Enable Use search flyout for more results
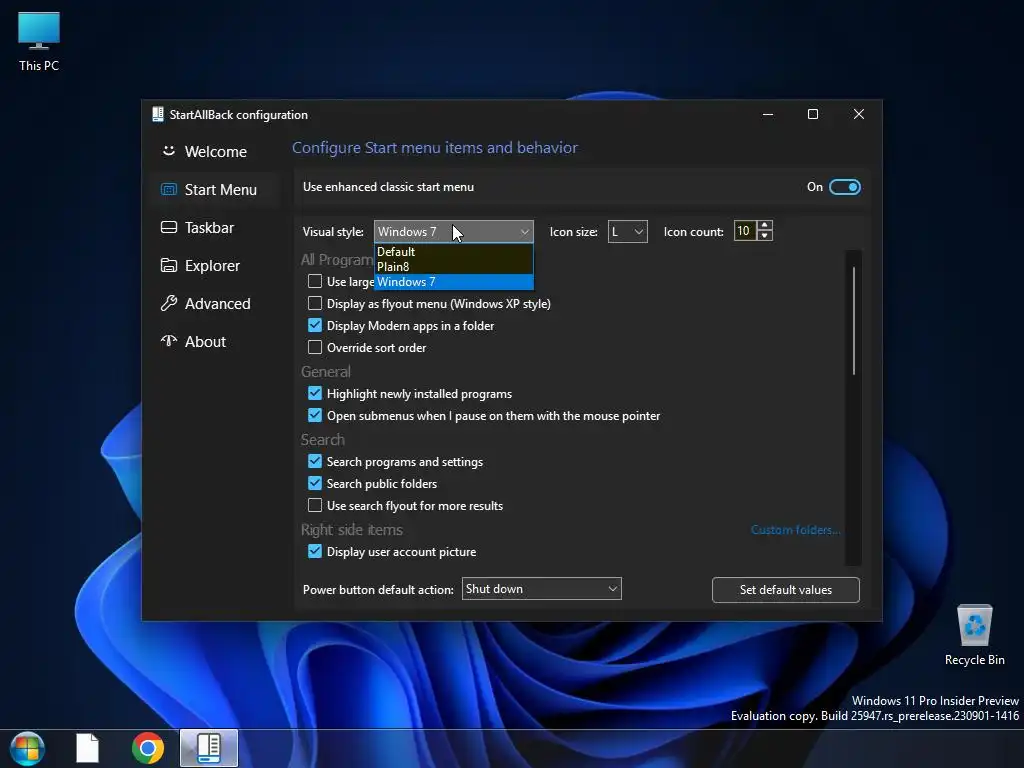 (315, 505)
